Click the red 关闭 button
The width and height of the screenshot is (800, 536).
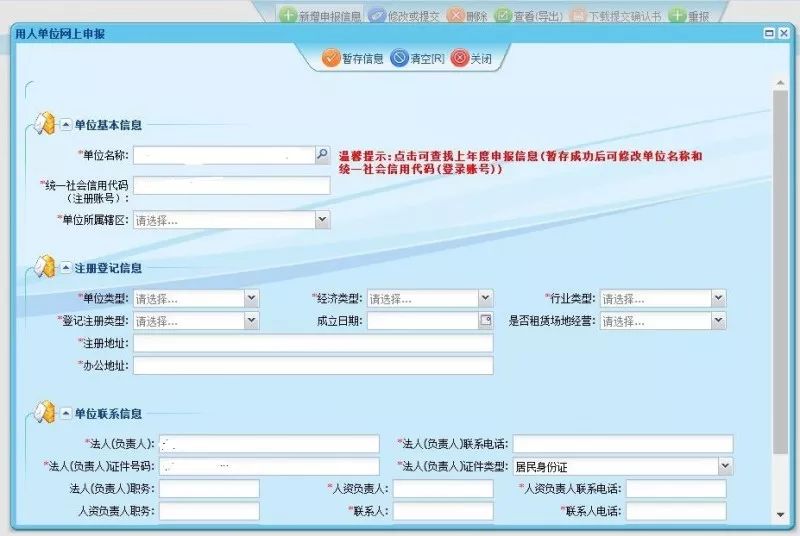pyautogui.click(x=472, y=58)
